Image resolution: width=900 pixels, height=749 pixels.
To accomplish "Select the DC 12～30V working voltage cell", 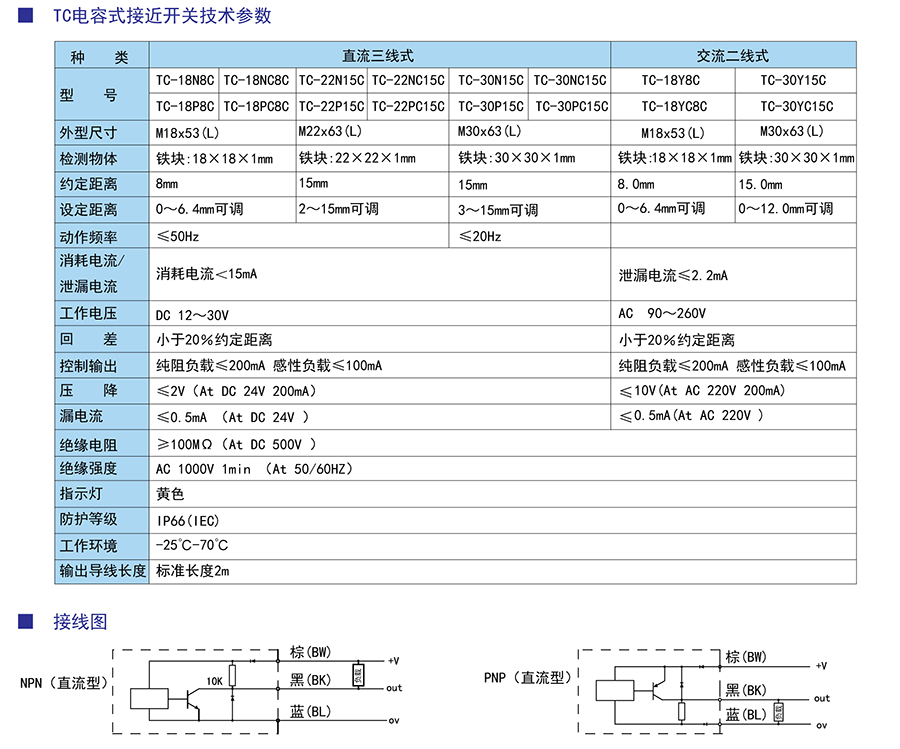I will click(192, 314).
